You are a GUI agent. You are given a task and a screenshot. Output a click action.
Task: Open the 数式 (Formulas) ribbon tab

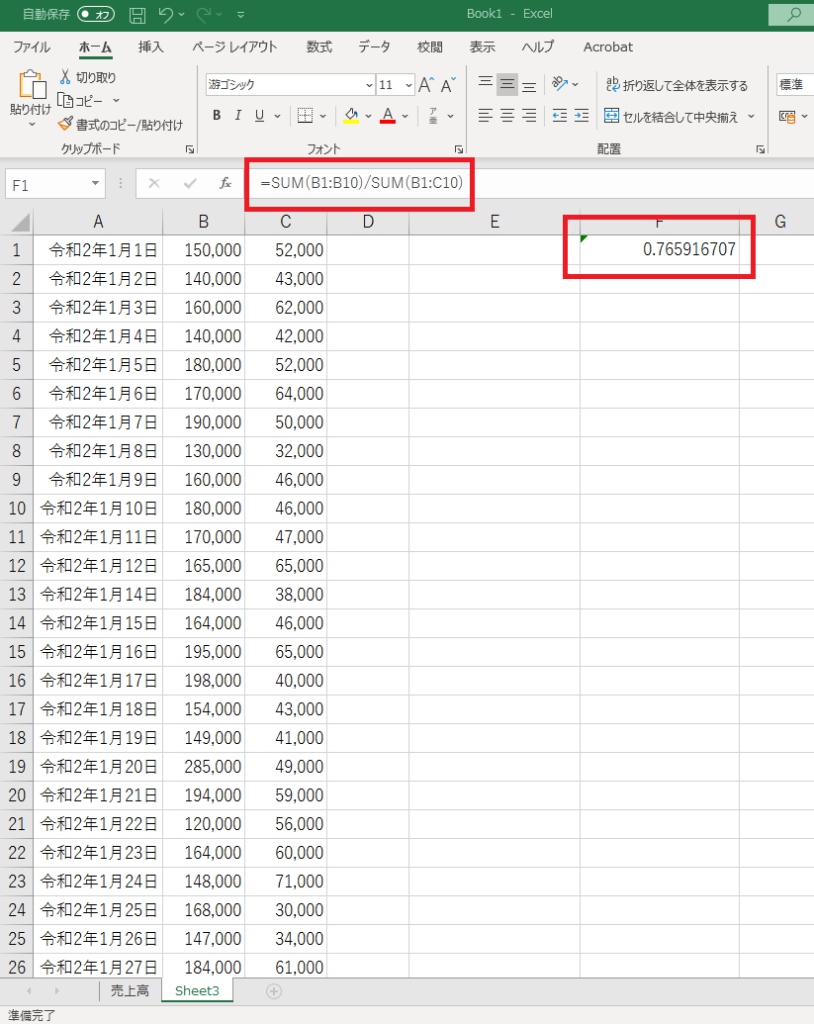coord(319,47)
